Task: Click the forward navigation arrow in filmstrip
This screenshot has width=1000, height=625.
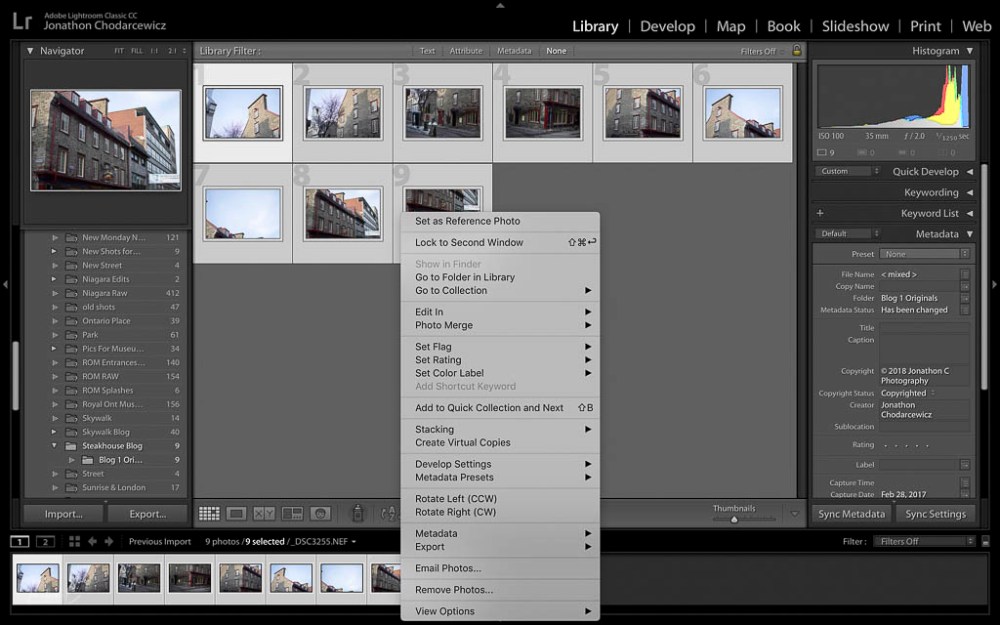Action: coord(109,540)
